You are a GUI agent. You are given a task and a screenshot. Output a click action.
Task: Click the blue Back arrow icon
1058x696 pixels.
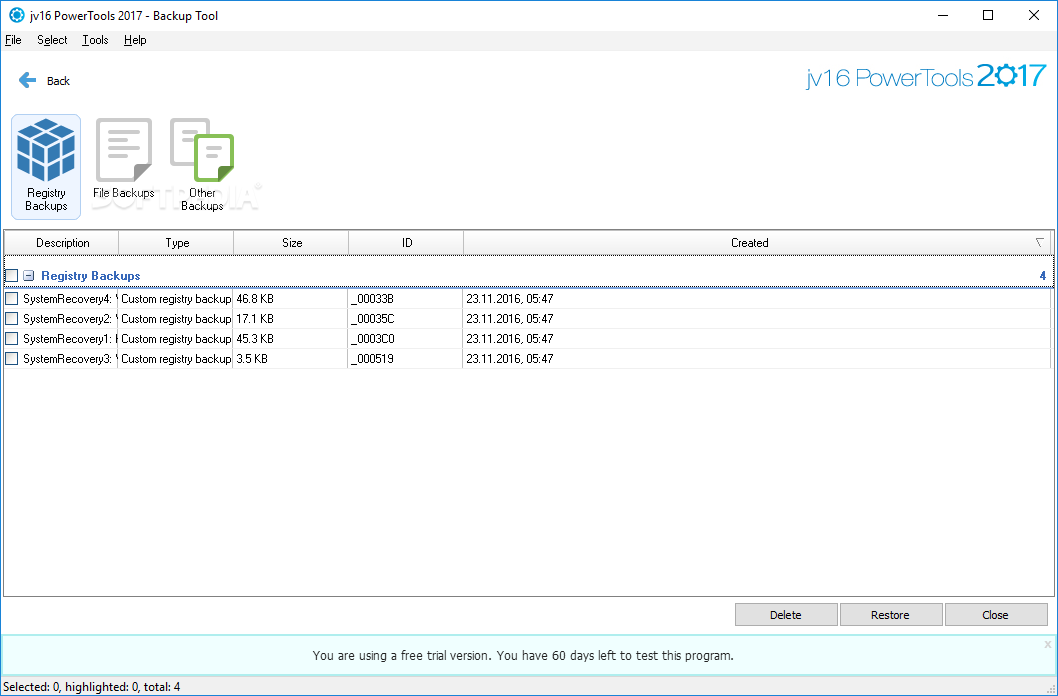(28, 80)
